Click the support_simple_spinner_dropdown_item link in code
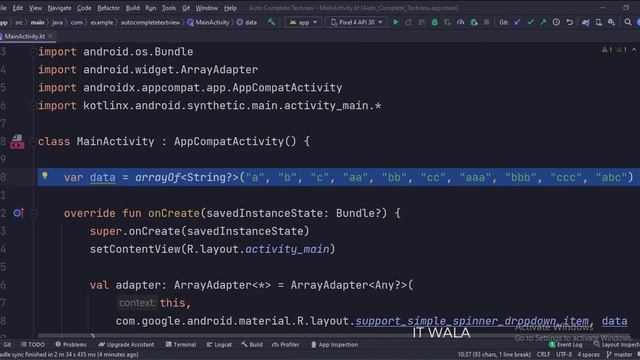The width and height of the screenshot is (640, 360). 472,321
